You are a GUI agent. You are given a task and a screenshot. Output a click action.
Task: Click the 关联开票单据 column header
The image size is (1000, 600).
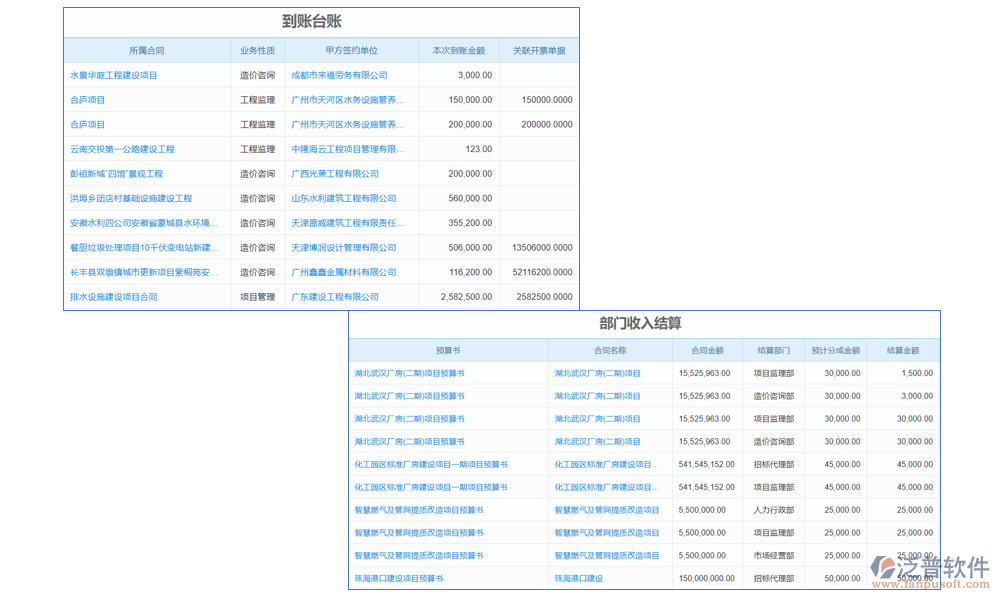point(538,50)
